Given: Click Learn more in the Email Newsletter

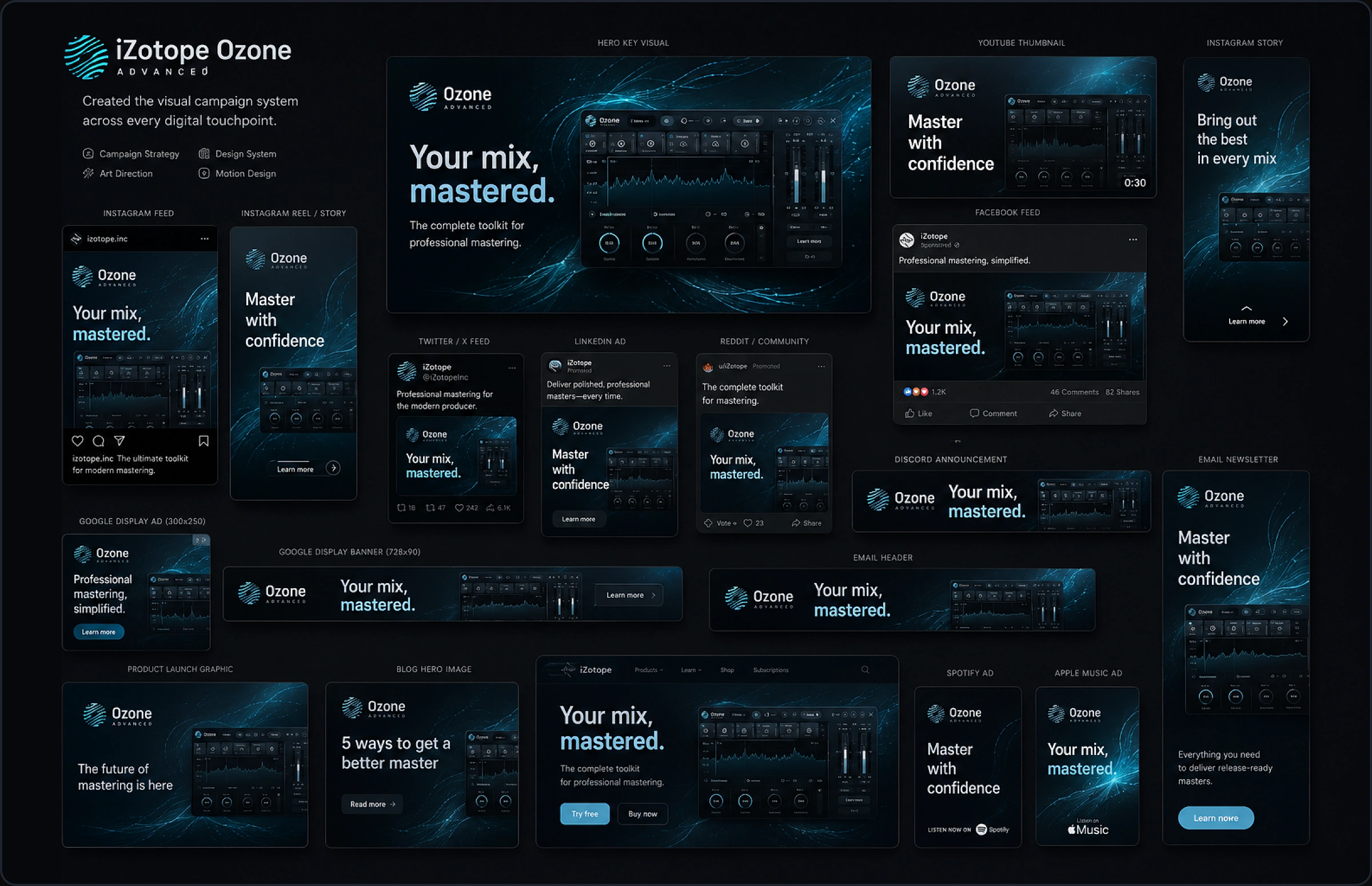Looking at the screenshot, I should click(1215, 818).
